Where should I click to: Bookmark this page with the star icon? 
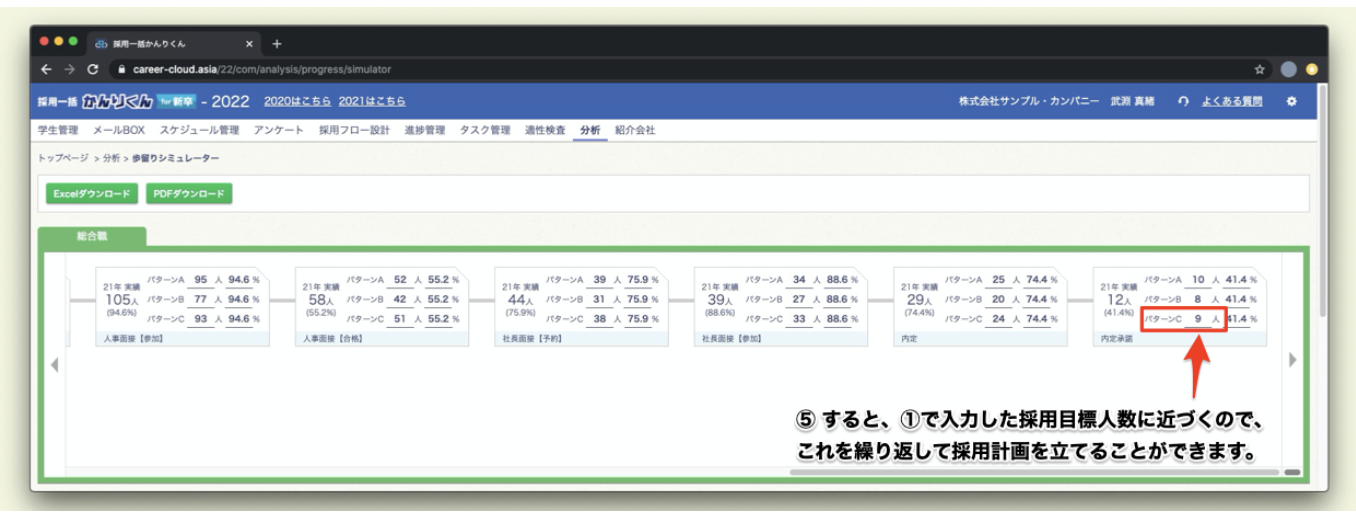coord(1260,69)
